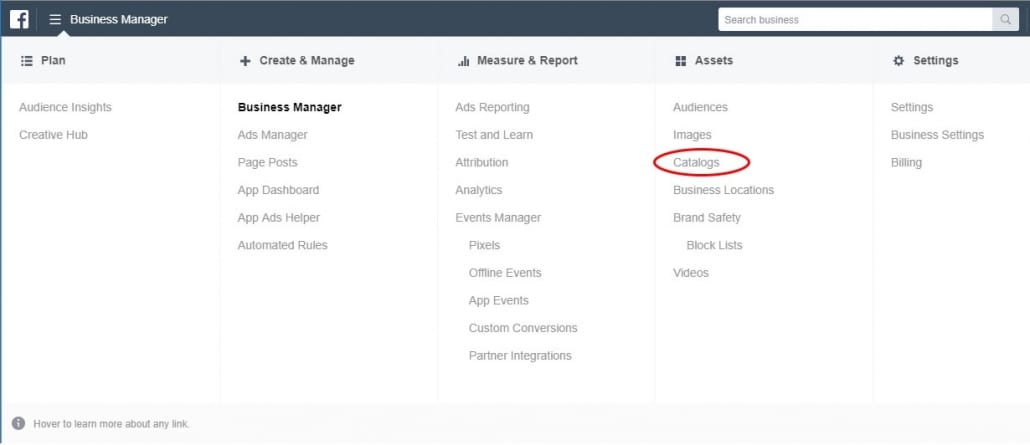Image resolution: width=1030 pixels, height=445 pixels.
Task: Click the Settings gear icon
Action: click(x=898, y=61)
